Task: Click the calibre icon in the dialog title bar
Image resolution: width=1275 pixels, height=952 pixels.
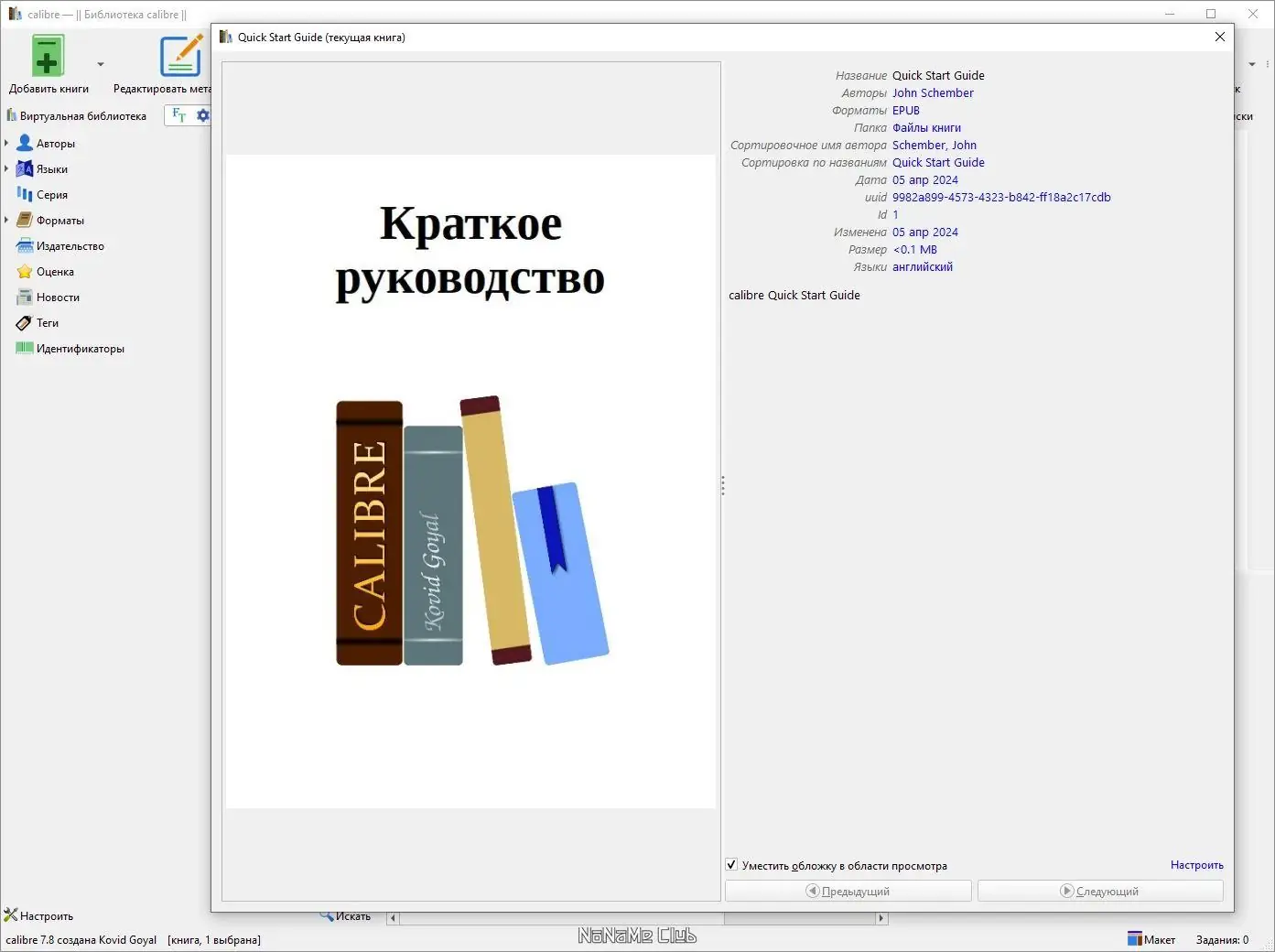Action: (226, 37)
